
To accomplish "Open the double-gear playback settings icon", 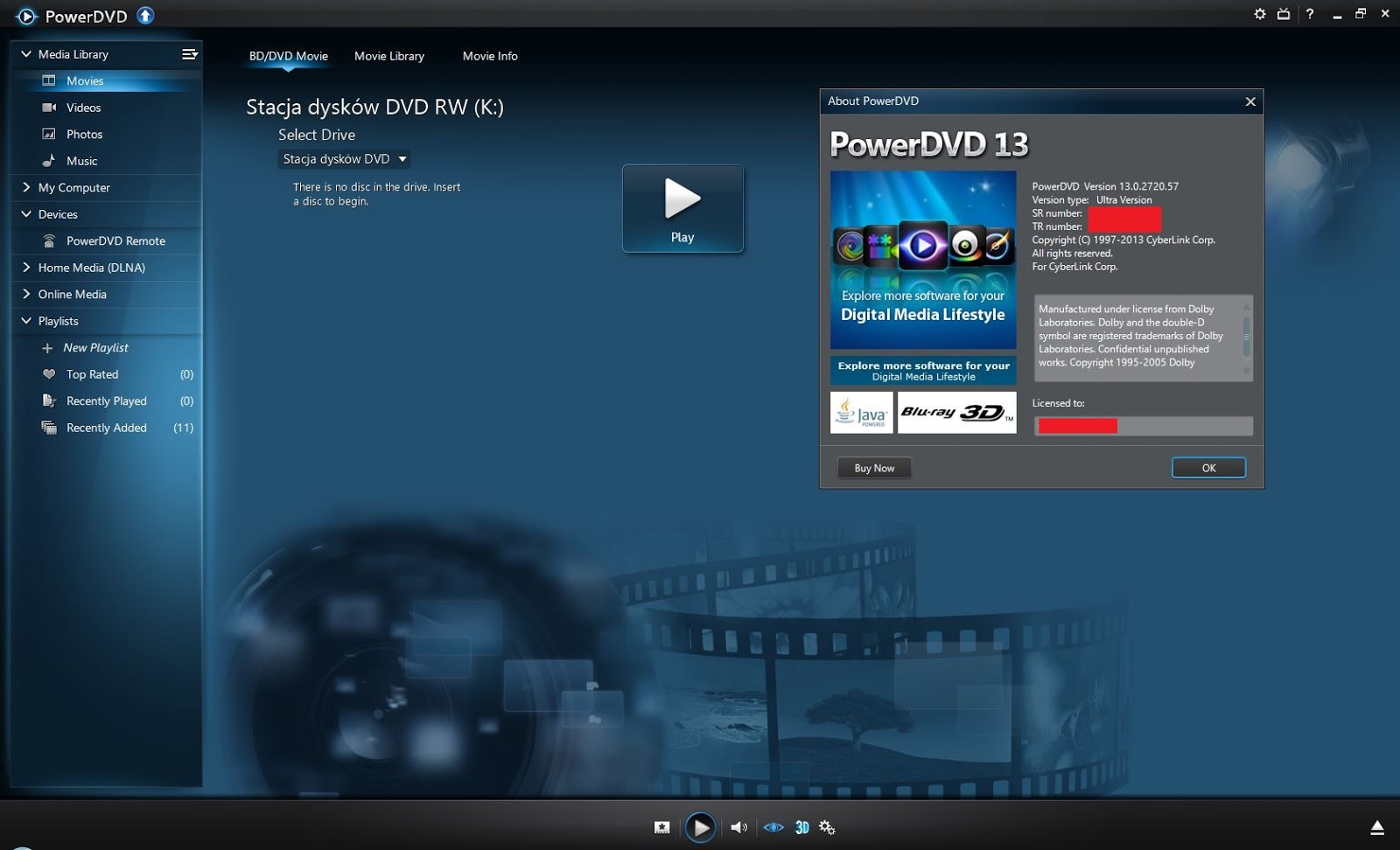I will click(827, 827).
